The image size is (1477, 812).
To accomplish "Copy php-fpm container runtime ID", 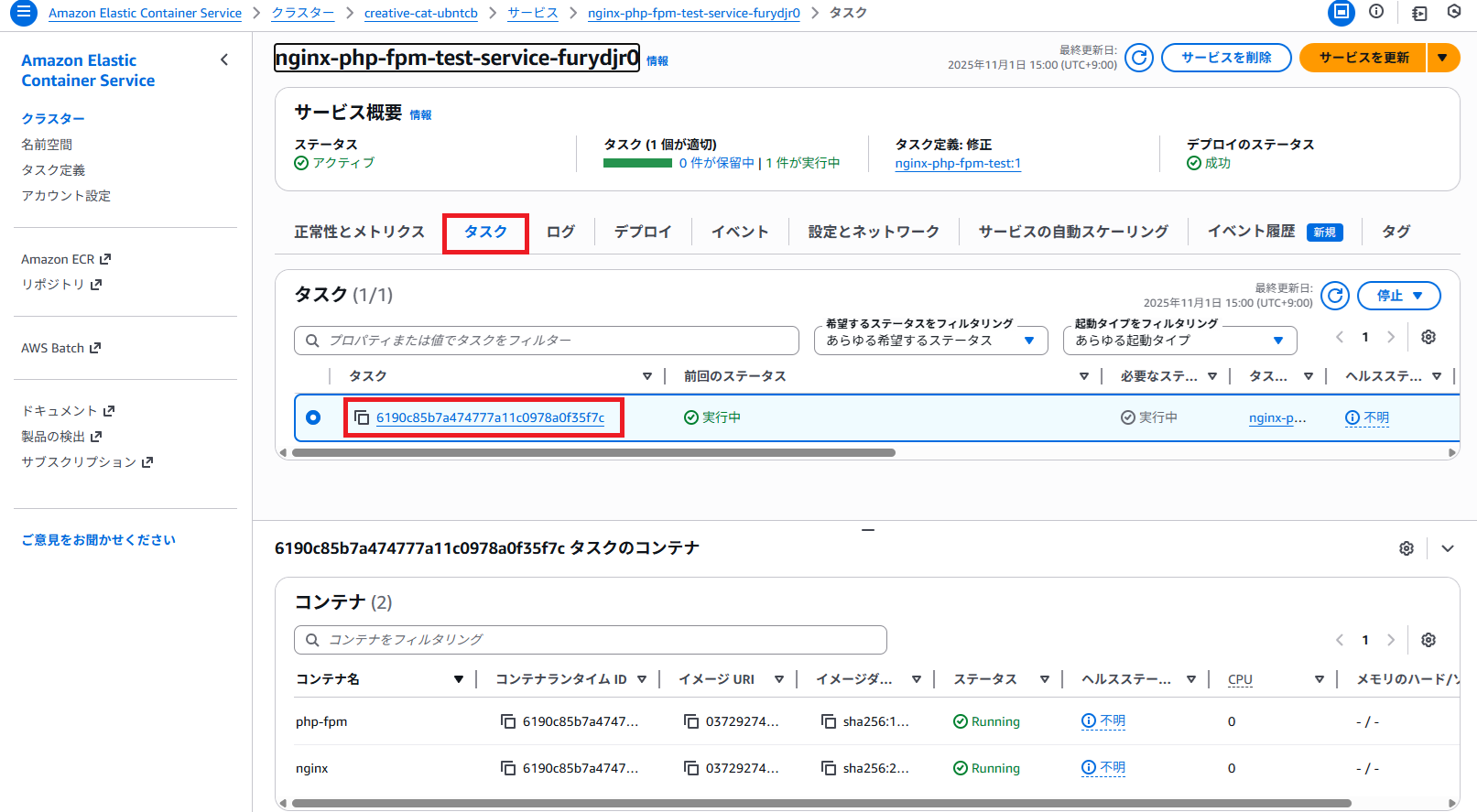I will point(508,721).
